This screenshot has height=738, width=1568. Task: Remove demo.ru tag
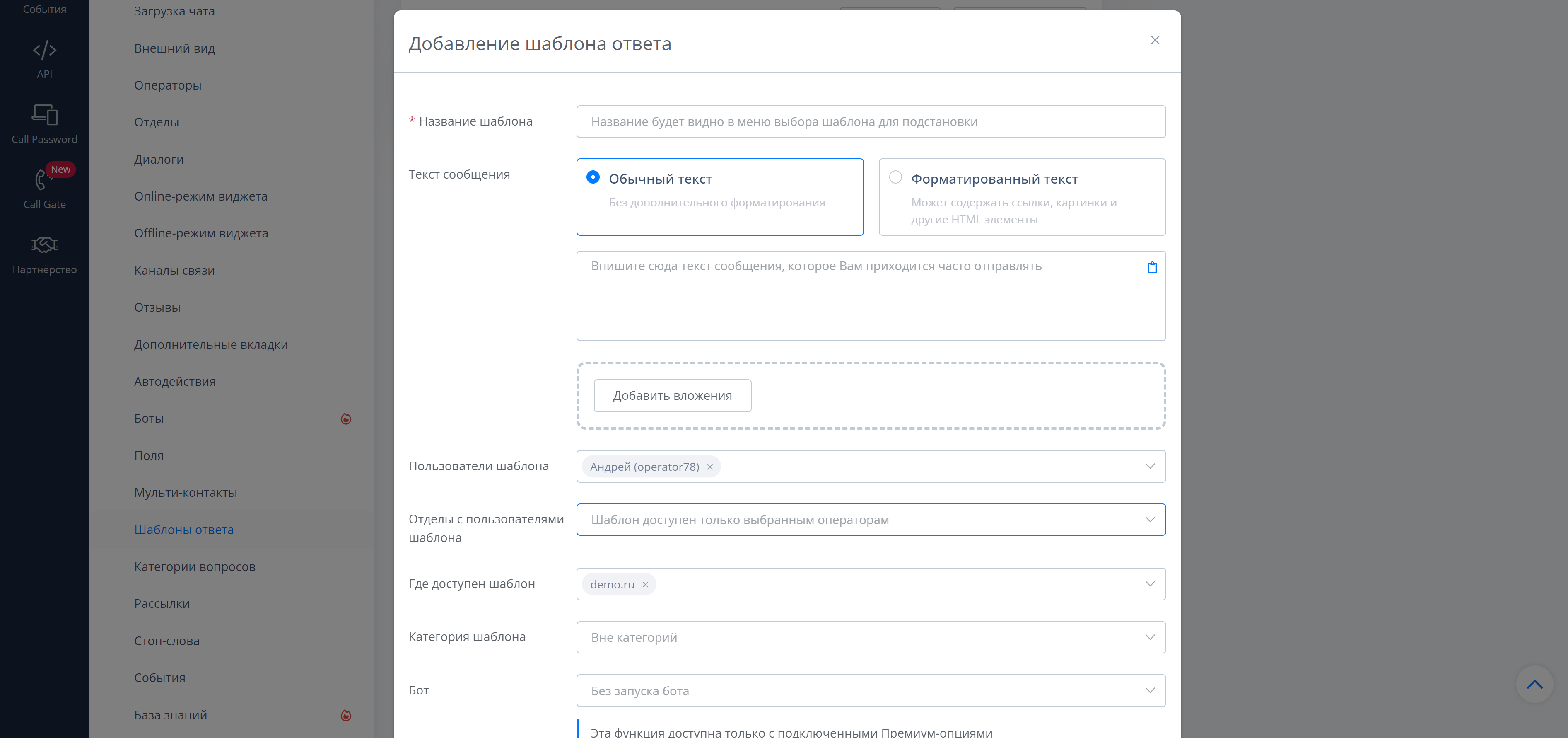pos(645,585)
